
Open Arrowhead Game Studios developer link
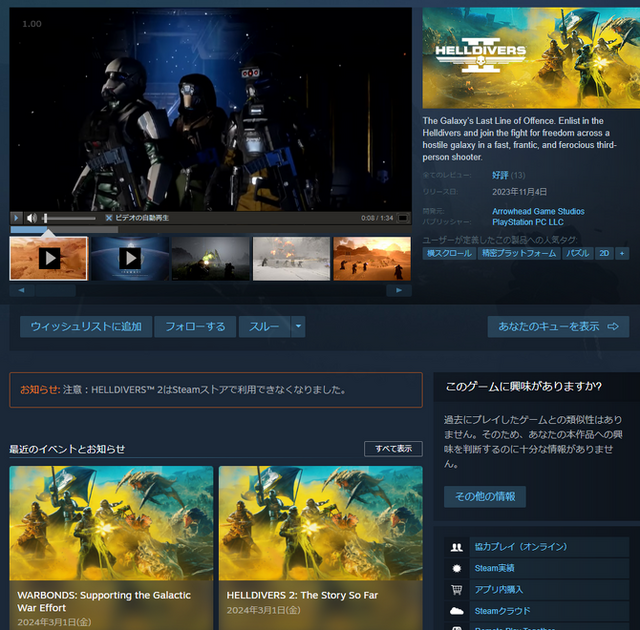click(x=538, y=211)
